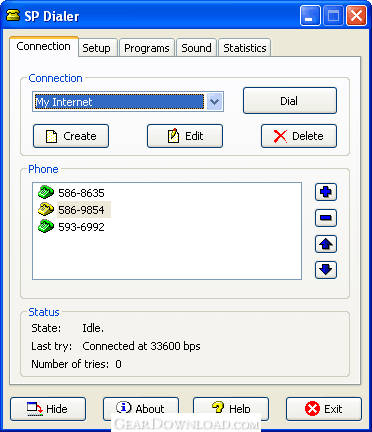372x432 pixels.
Task: Edit the selected connection
Action: (185, 136)
